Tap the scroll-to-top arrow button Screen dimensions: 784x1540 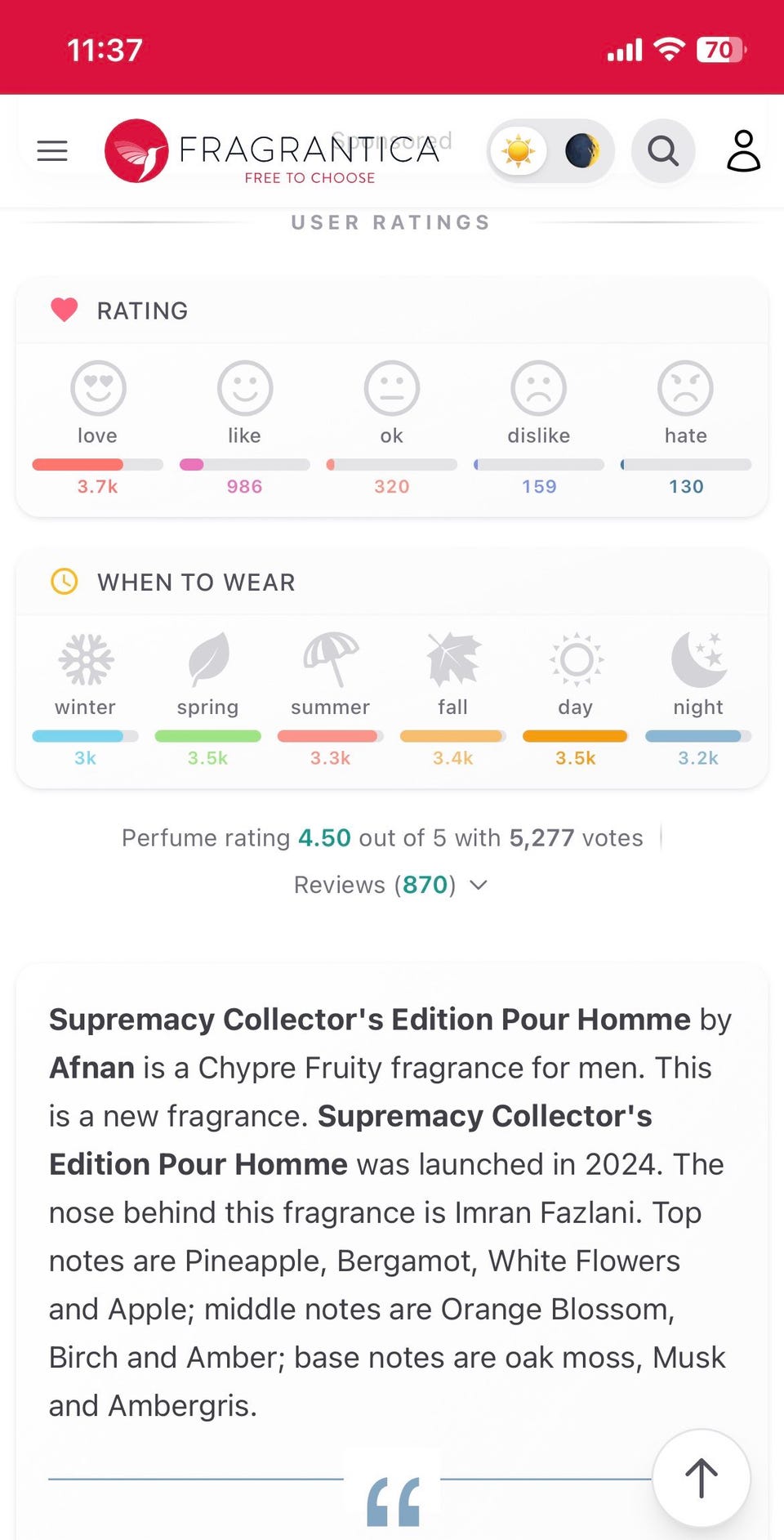(x=701, y=1478)
